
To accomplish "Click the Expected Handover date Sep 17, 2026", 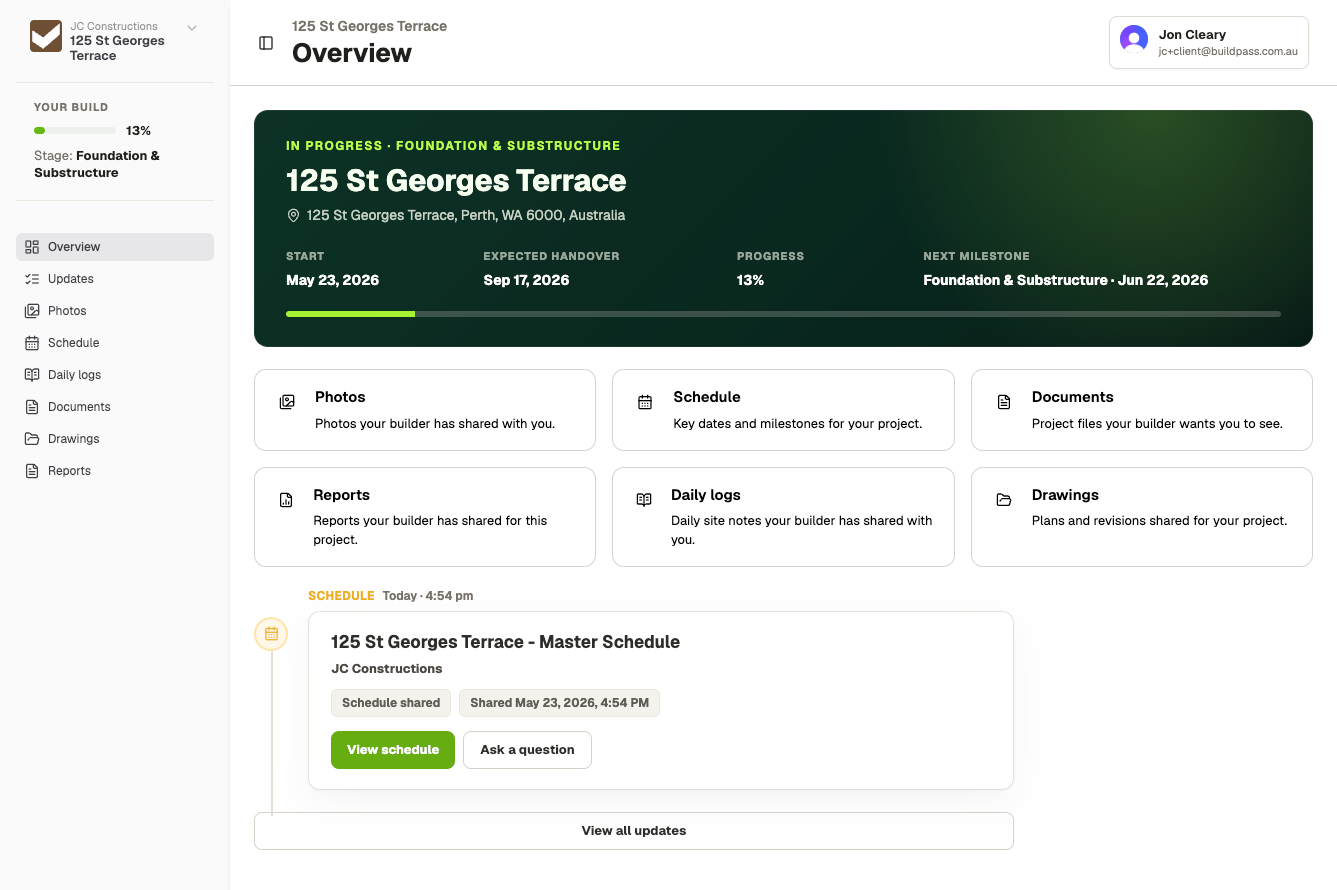I will [526, 281].
